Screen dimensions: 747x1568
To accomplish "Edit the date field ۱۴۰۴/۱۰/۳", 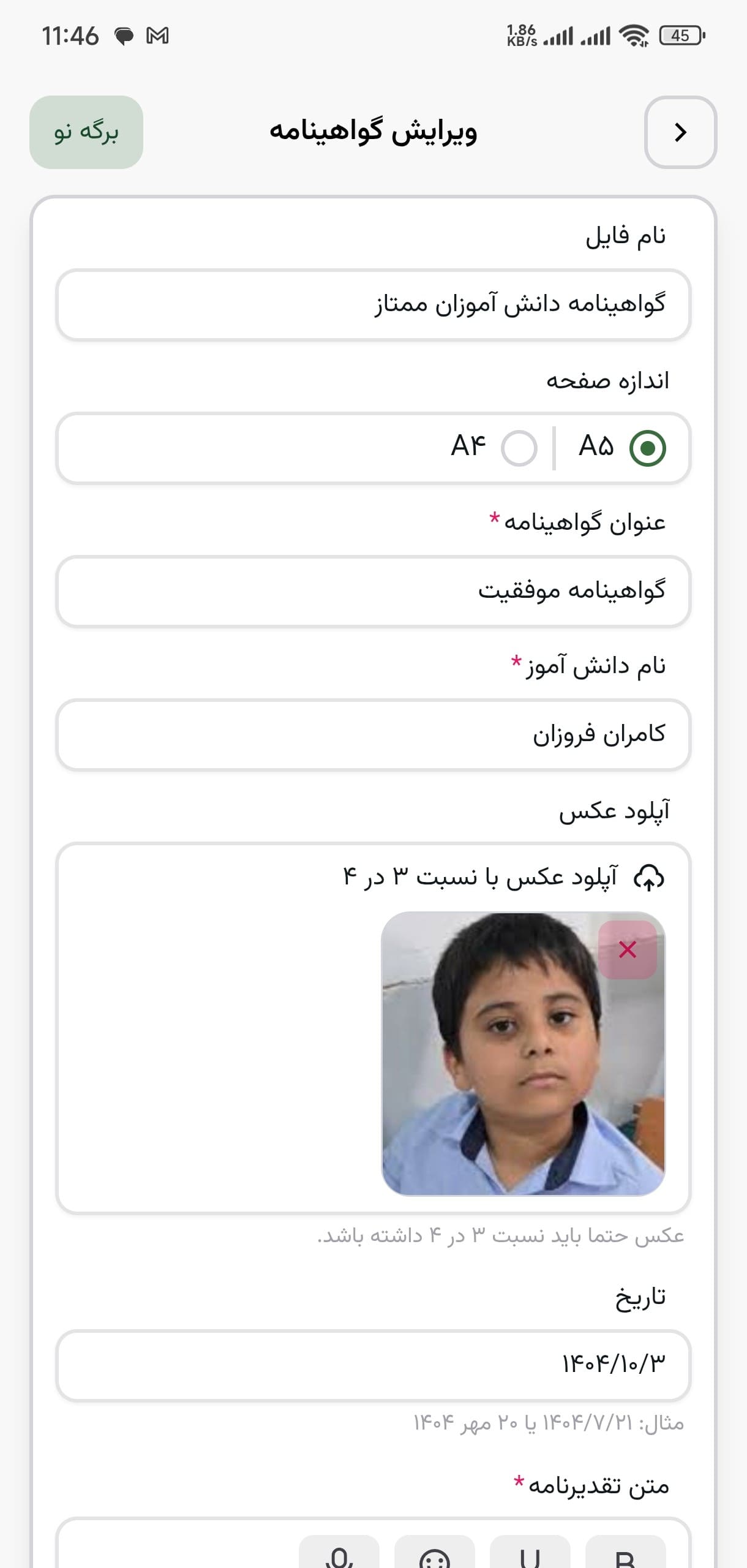I will pyautogui.click(x=374, y=1365).
